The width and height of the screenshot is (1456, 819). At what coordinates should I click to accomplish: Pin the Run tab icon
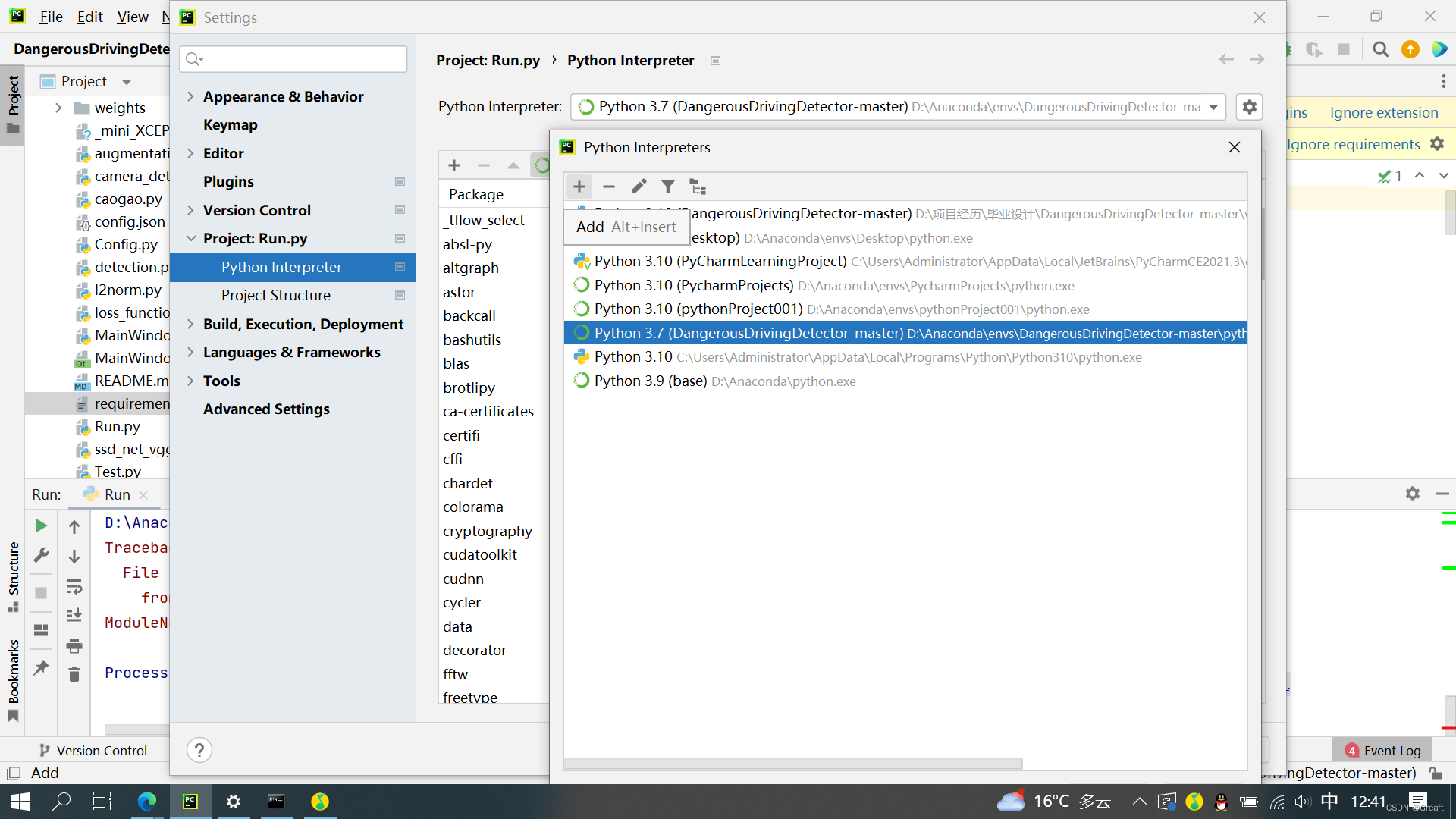(42, 668)
